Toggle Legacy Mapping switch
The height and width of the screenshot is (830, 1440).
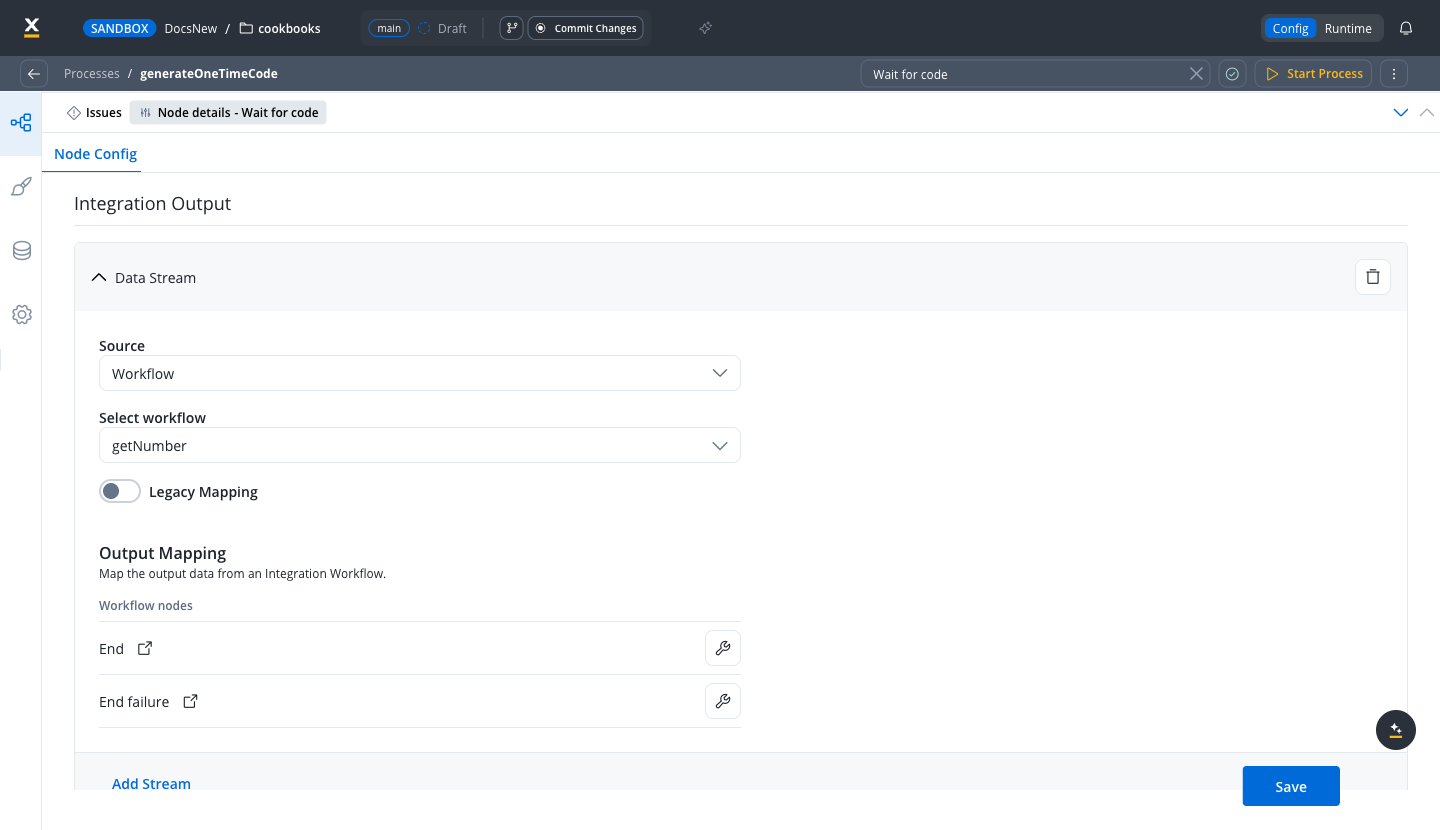pos(120,491)
